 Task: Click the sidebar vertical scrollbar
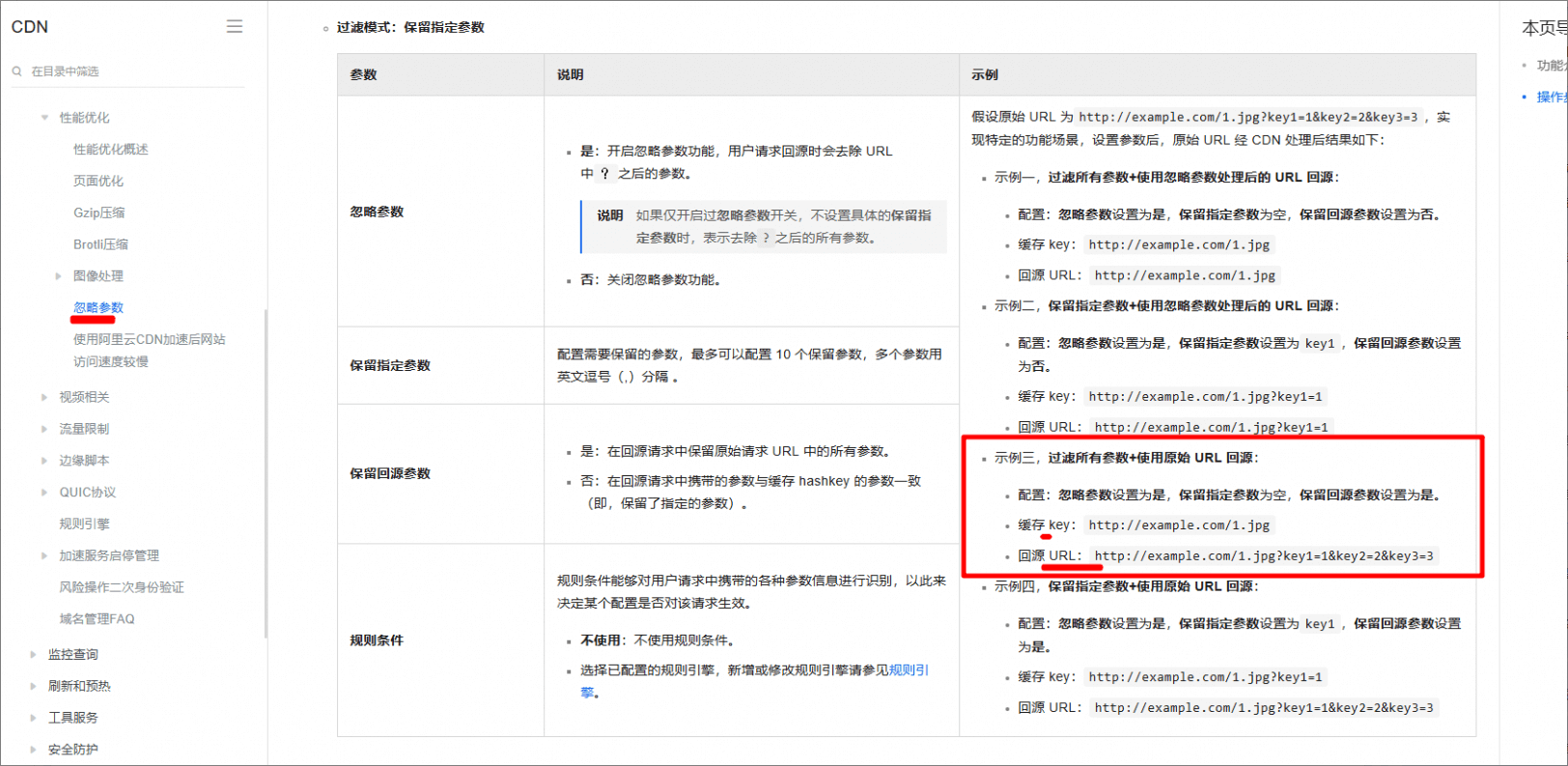click(x=266, y=473)
